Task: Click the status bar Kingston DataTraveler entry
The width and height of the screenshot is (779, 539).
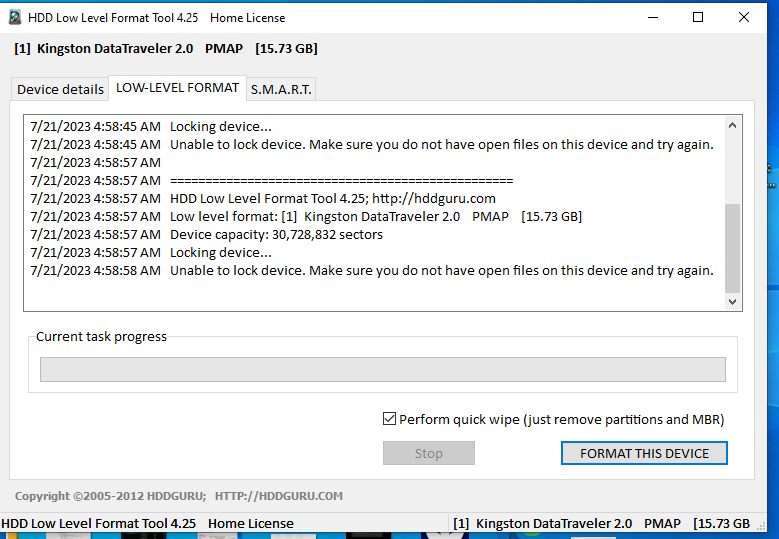Action: pos(601,524)
